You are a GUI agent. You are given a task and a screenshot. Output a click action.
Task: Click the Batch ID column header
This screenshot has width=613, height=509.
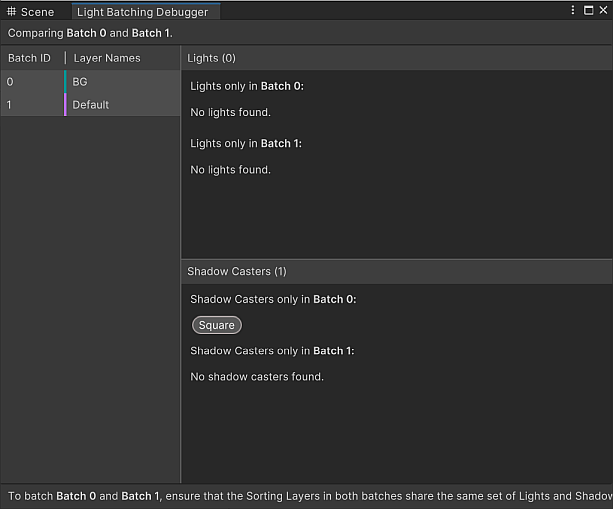(29, 58)
